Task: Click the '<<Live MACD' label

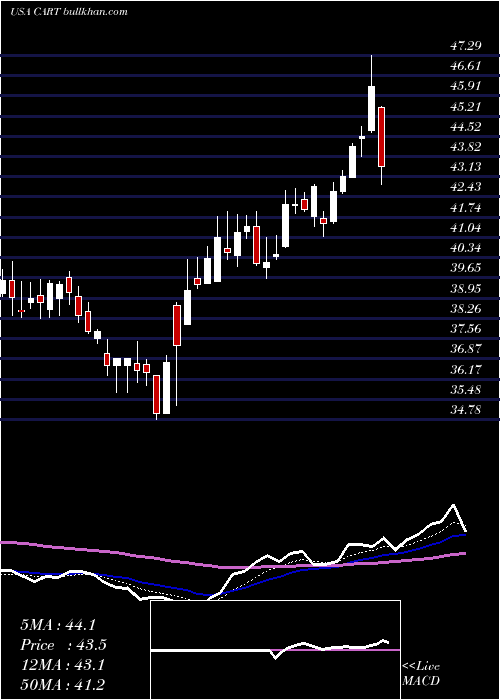Action: 421,674
